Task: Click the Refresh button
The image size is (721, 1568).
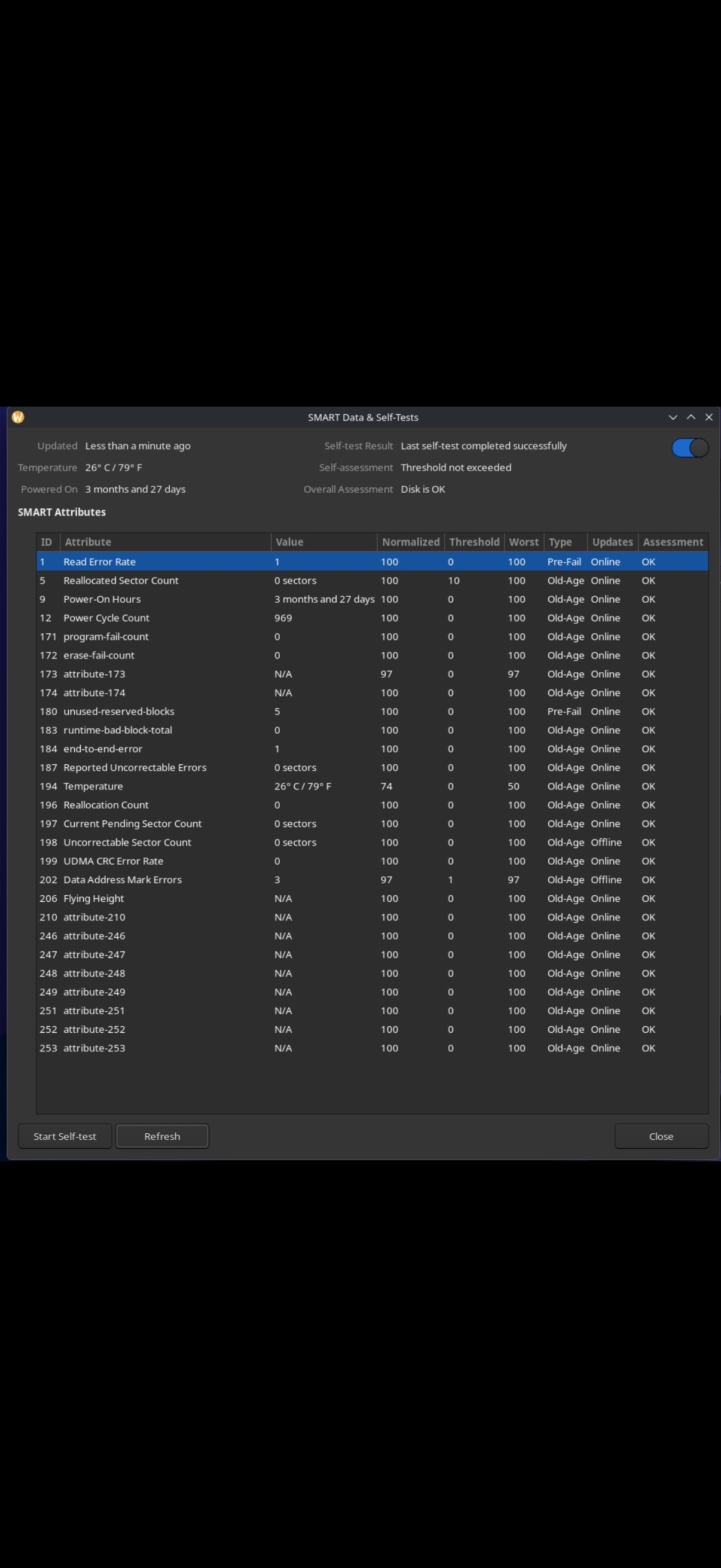Action: point(162,1136)
